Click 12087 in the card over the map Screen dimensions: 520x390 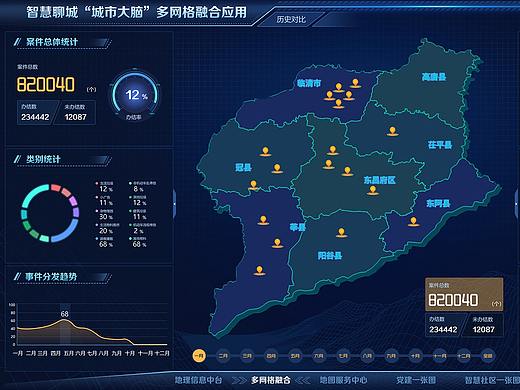point(483,329)
